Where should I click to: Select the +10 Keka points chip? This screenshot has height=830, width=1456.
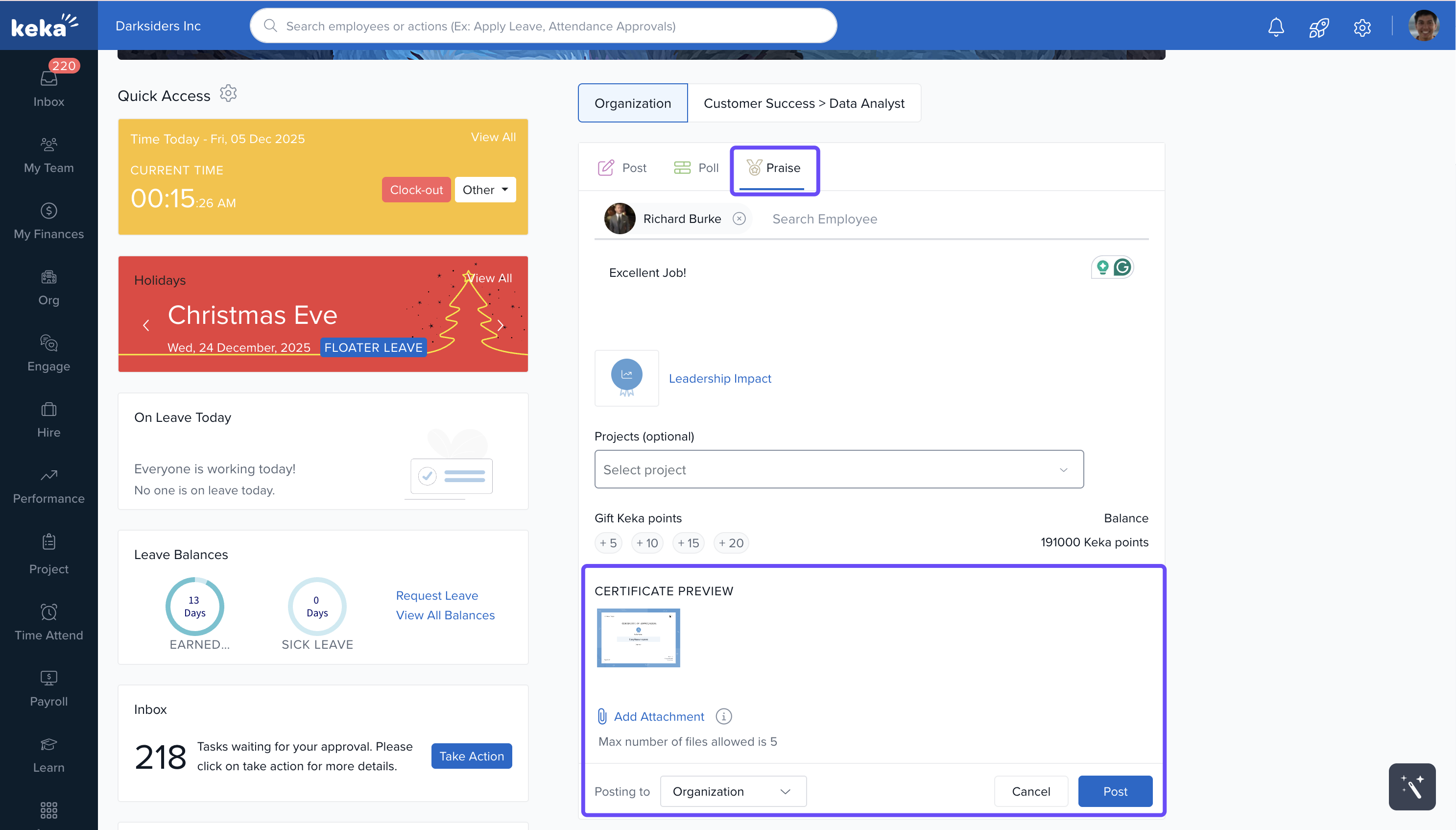(x=647, y=543)
